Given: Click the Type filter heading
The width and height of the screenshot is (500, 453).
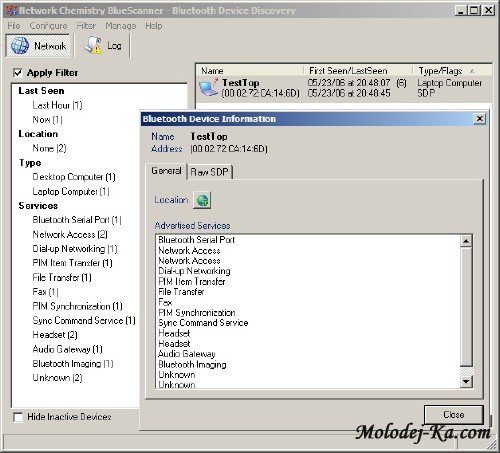Looking at the screenshot, I should pos(30,163).
